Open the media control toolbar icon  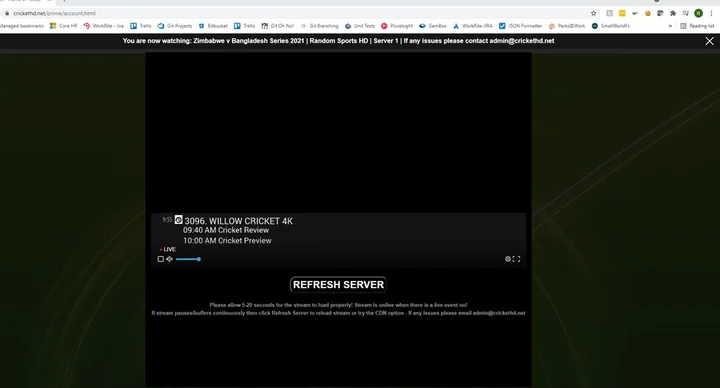coord(686,13)
